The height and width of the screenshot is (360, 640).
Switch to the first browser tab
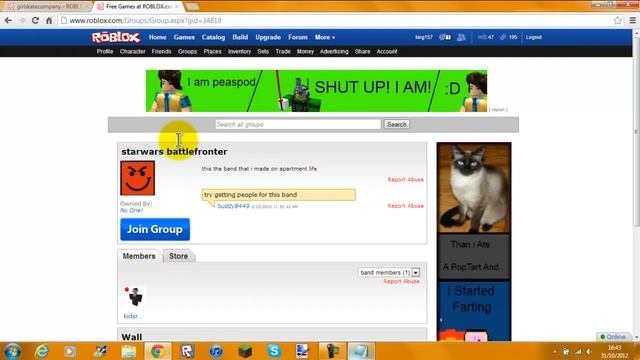point(47,7)
